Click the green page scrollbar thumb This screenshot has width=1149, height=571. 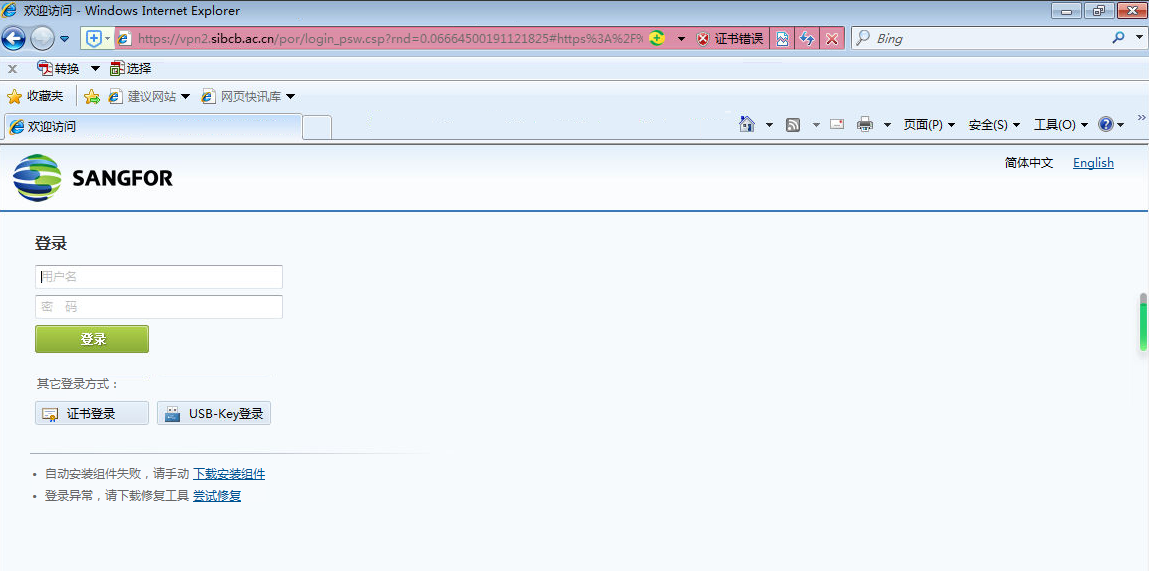pyautogui.click(x=1143, y=324)
